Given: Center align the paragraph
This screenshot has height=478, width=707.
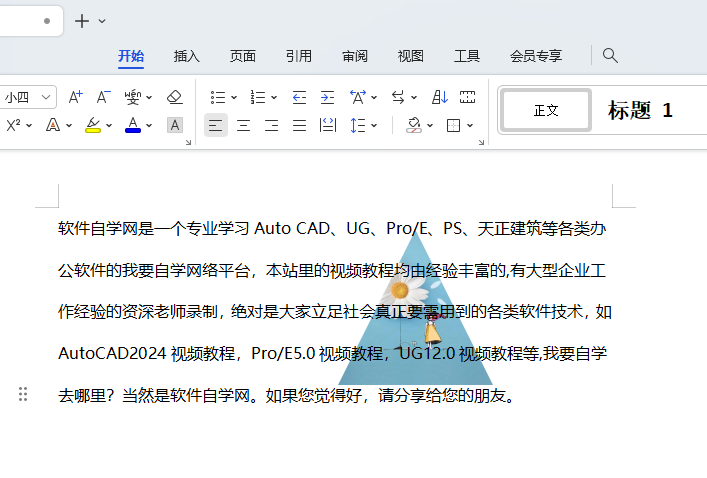Looking at the screenshot, I should coord(243,125).
